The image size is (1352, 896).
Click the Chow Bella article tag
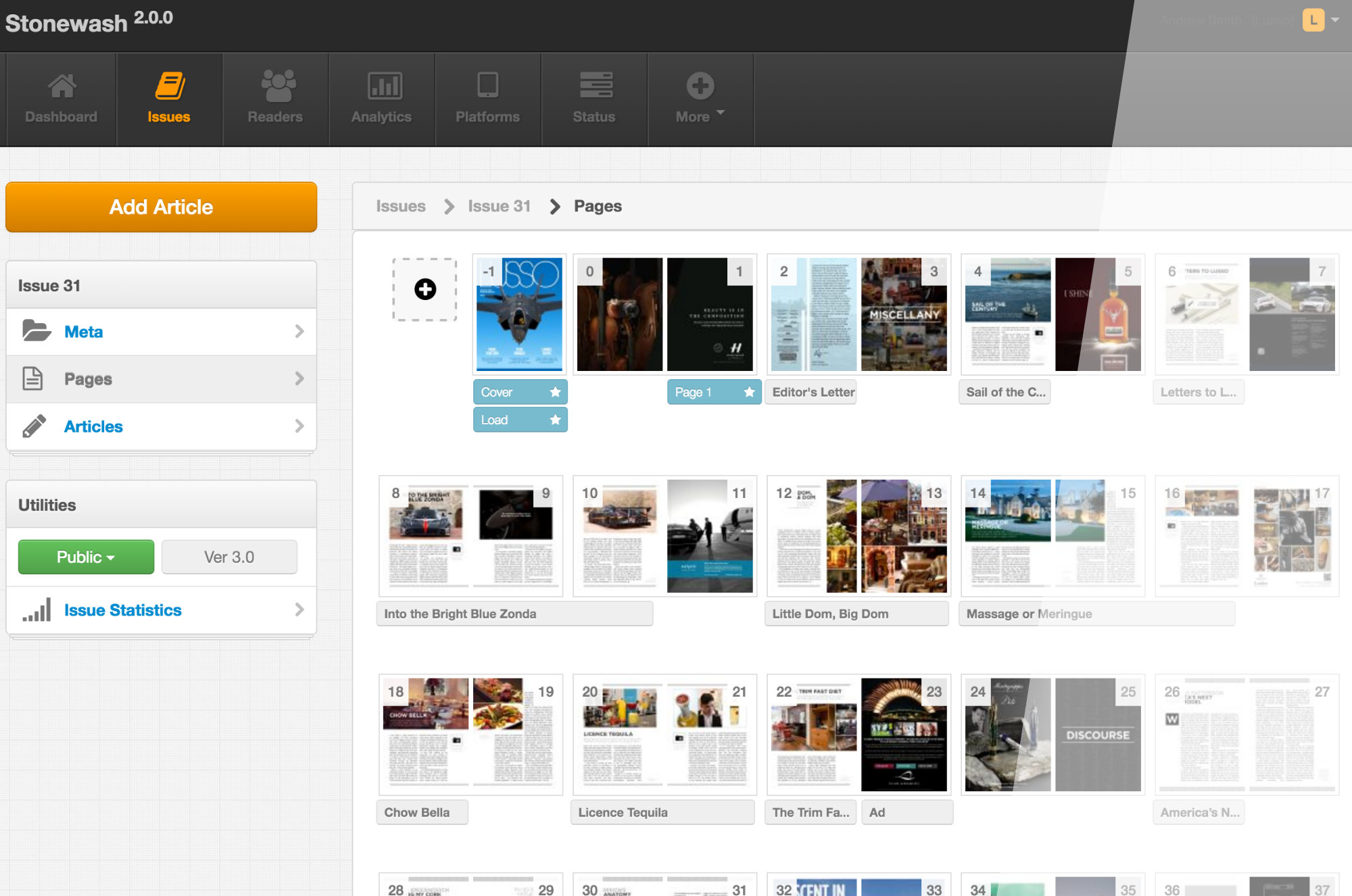422,812
